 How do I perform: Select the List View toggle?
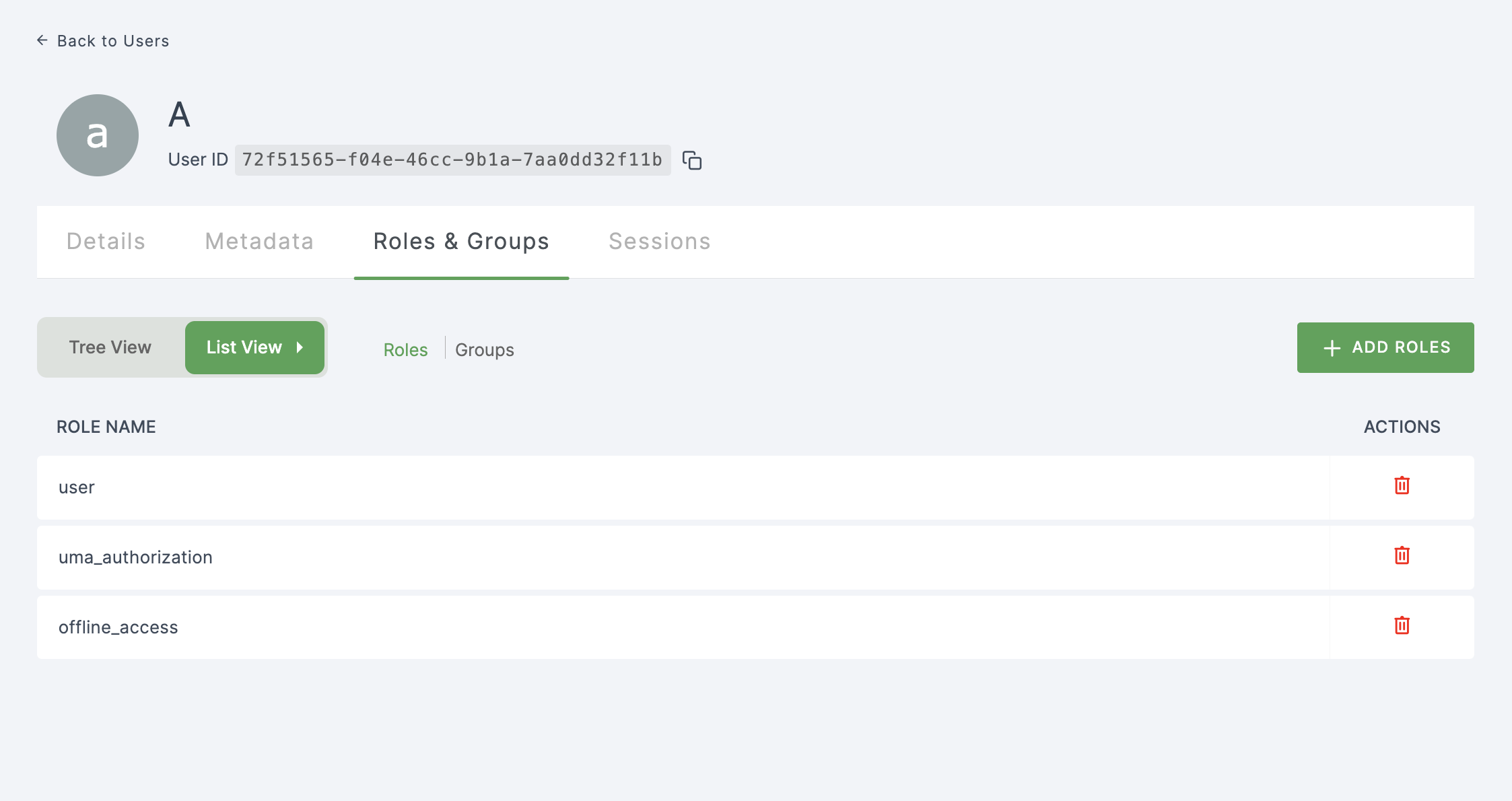pyautogui.click(x=254, y=347)
